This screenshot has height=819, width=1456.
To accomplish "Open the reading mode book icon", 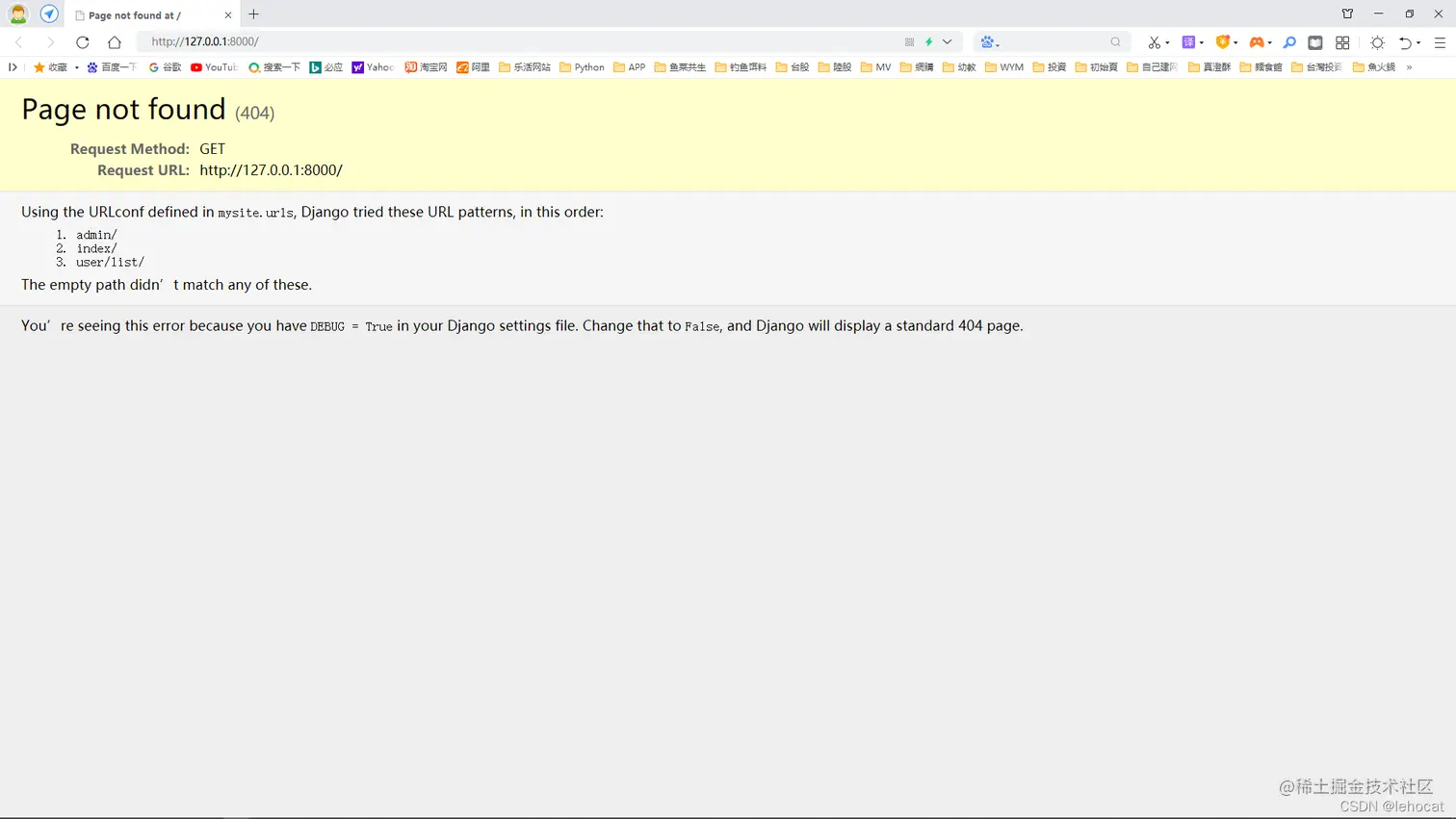I will click(1315, 42).
